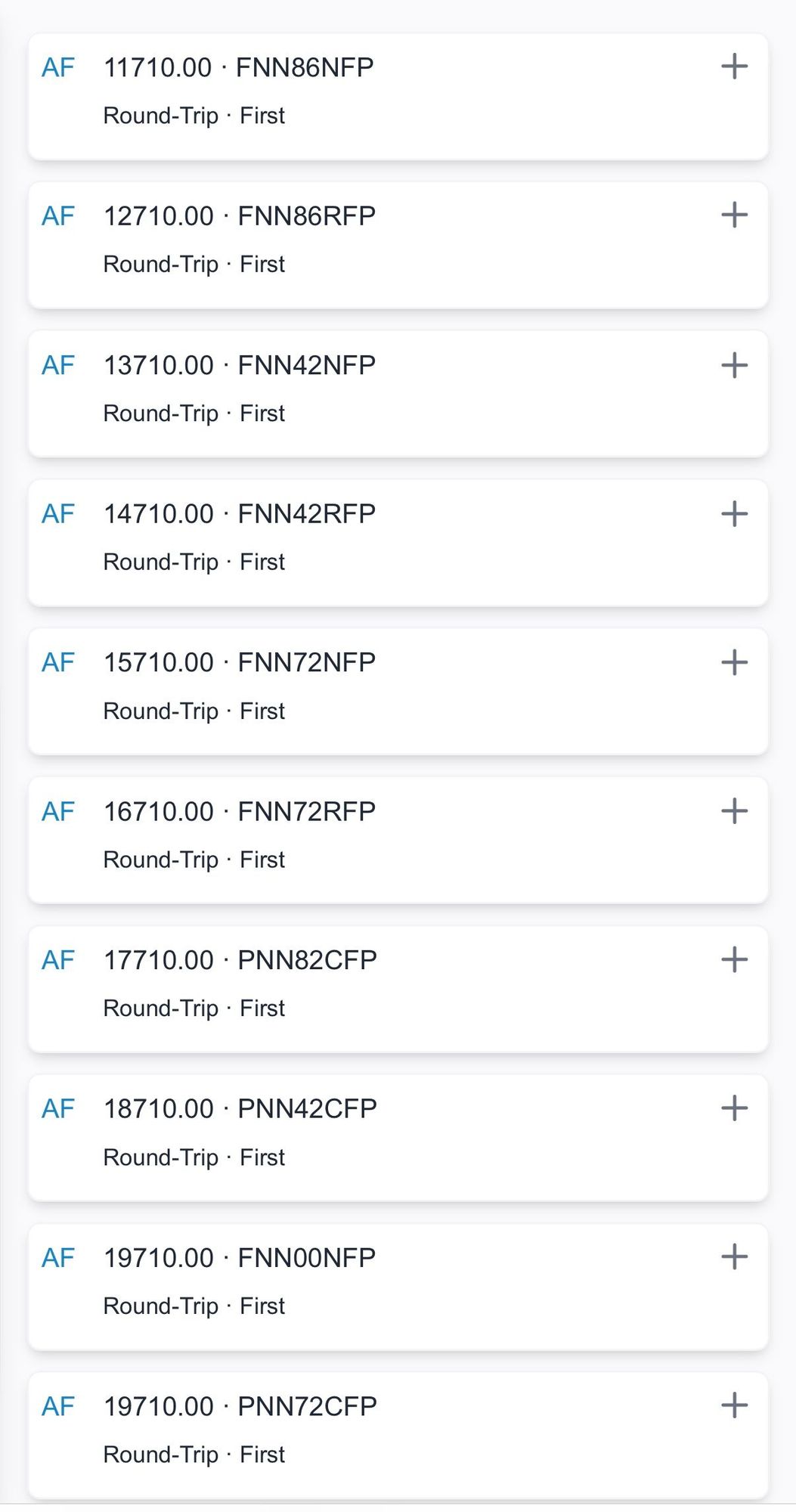Click AF airline code on 16710.00 fare

(x=58, y=811)
